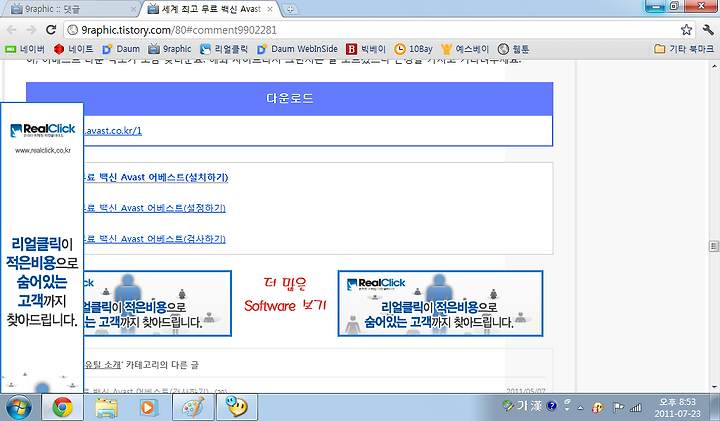The image size is (720, 421).
Task: Go back with the browser back arrow
Action: click(x=11, y=30)
